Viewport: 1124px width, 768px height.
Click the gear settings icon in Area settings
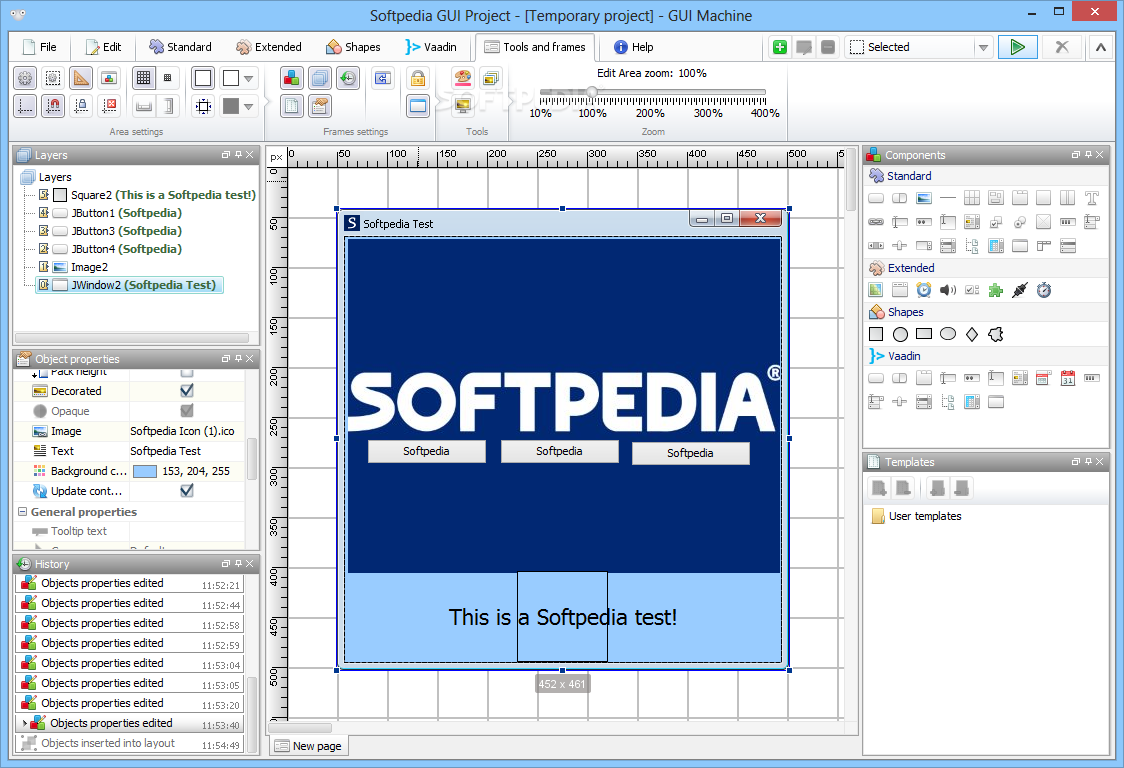point(25,77)
